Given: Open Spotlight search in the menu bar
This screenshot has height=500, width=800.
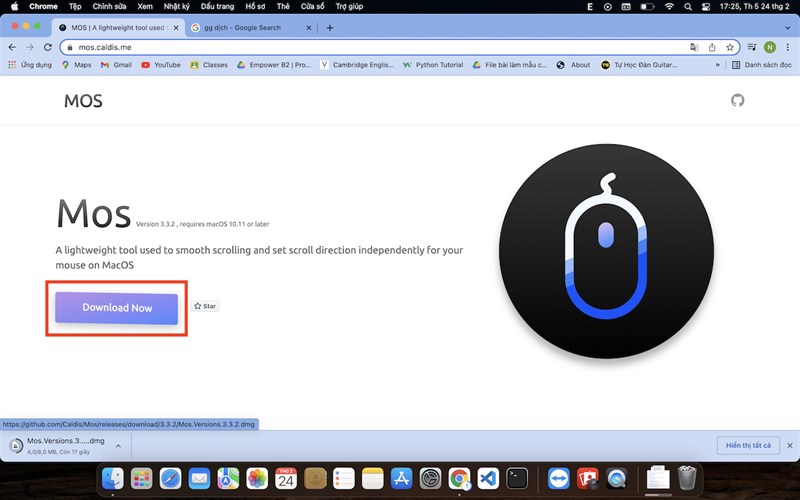Looking at the screenshot, I should coord(688,7).
